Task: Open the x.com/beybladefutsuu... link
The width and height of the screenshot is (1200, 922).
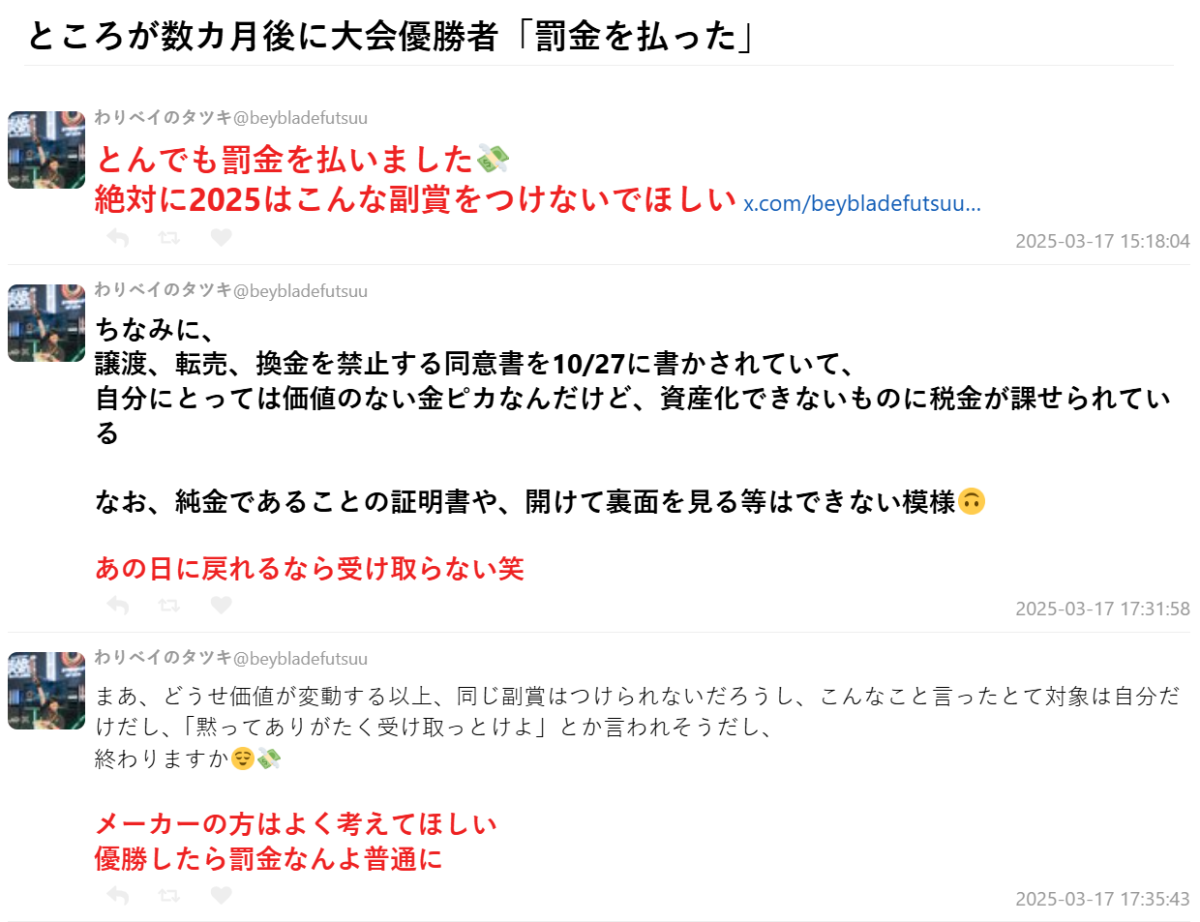Action: [x=862, y=204]
